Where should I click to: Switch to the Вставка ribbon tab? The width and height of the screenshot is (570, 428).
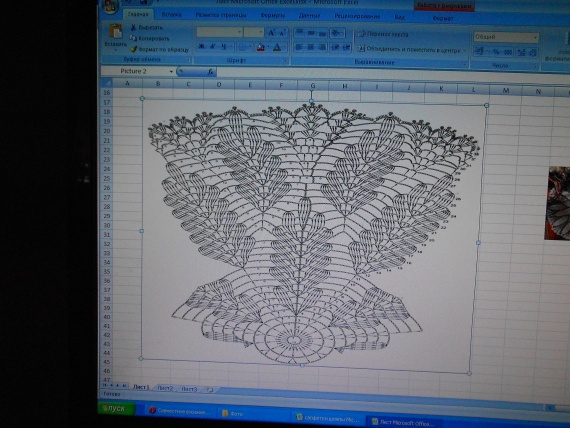coord(171,15)
